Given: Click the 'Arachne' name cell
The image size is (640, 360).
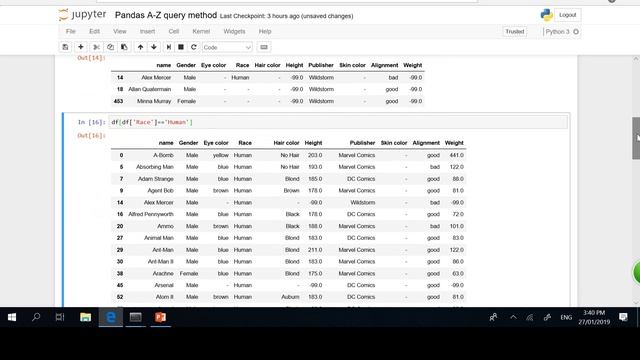Looking at the screenshot, I should click(x=163, y=273).
